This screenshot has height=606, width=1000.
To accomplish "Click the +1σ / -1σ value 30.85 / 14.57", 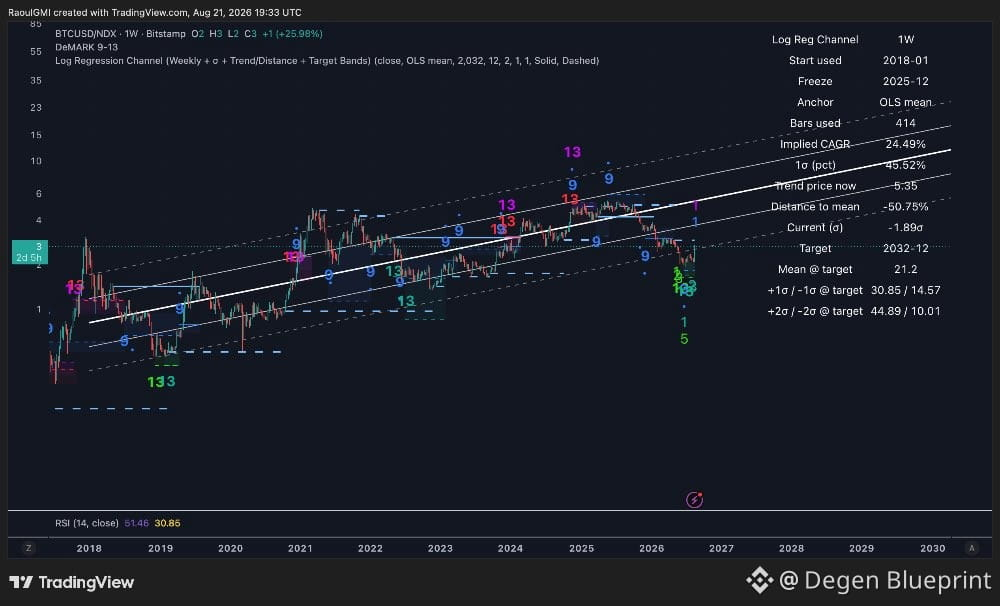I will click(906, 290).
